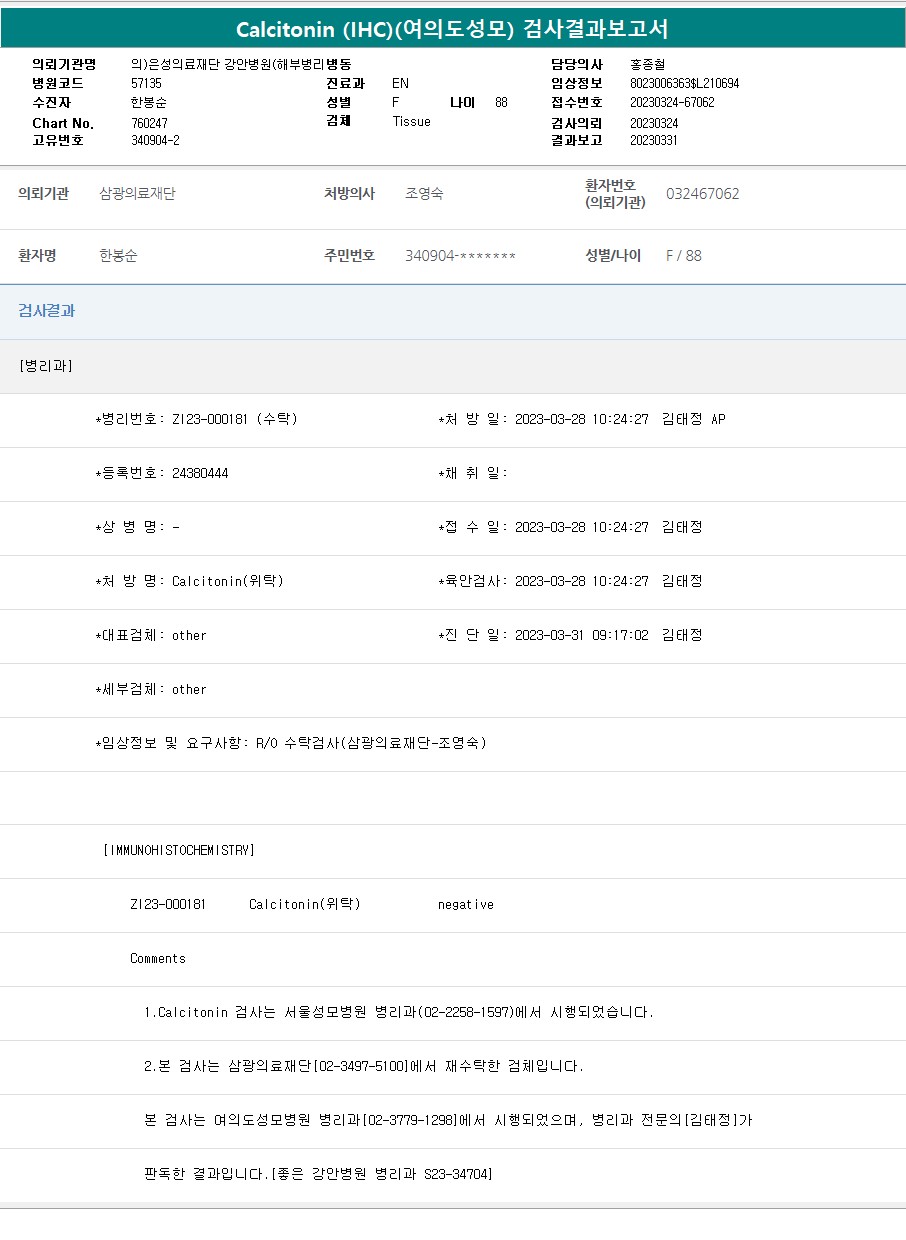This screenshot has height=1240, width=906.
Task: Click the negative result value
Action: [465, 904]
